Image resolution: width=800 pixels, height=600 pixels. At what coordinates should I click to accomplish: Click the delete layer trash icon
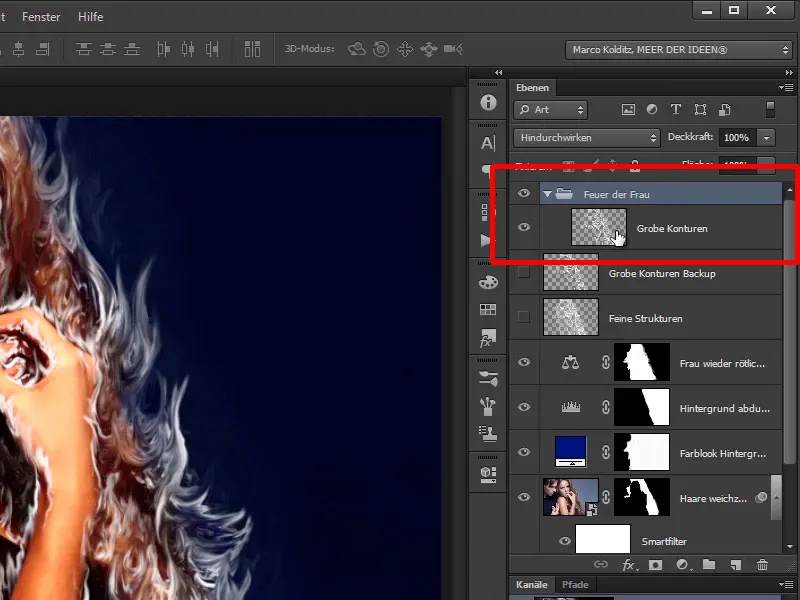point(763,565)
